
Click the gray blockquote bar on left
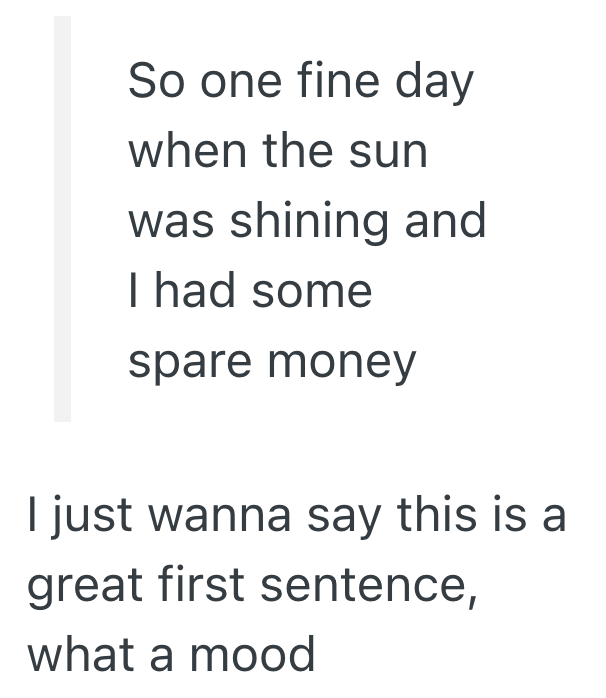(62, 218)
